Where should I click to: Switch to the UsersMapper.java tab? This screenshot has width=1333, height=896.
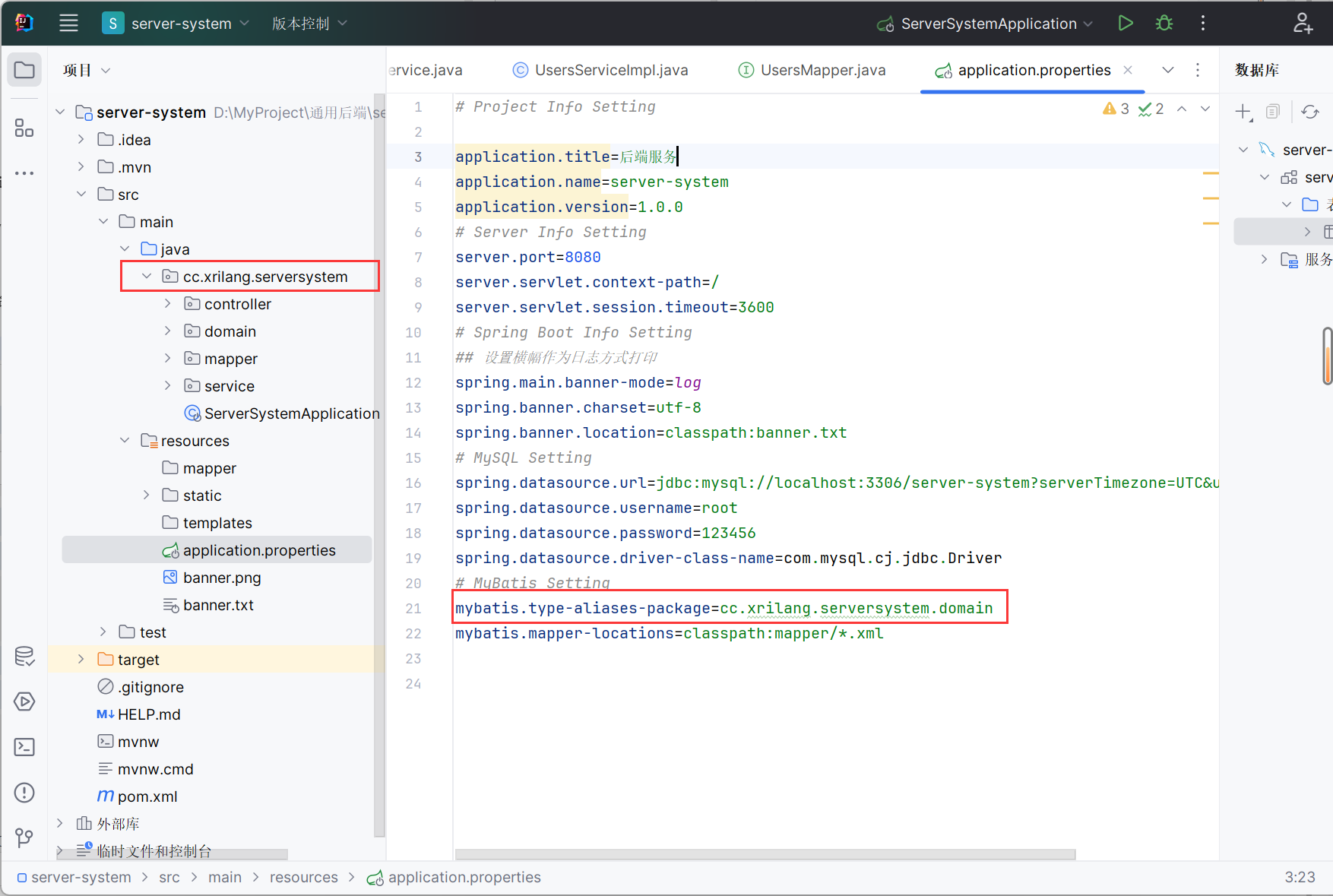(812, 70)
